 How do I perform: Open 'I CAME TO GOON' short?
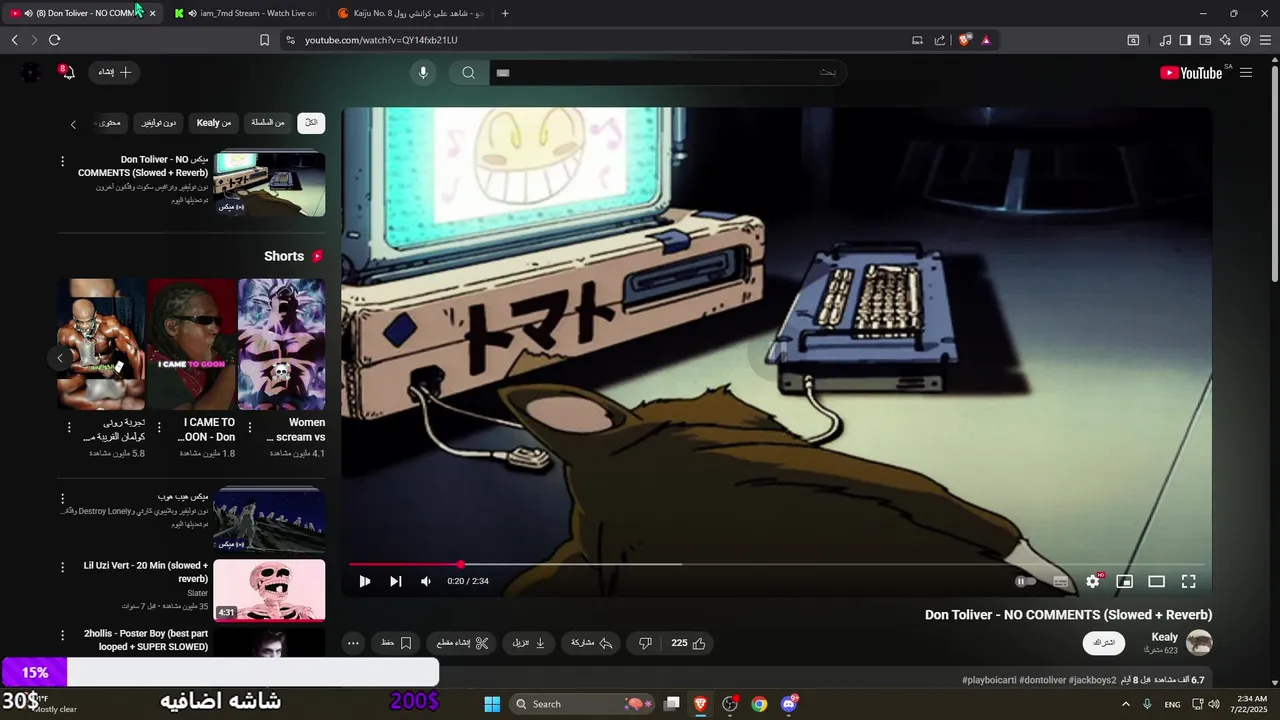pyautogui.click(x=192, y=344)
